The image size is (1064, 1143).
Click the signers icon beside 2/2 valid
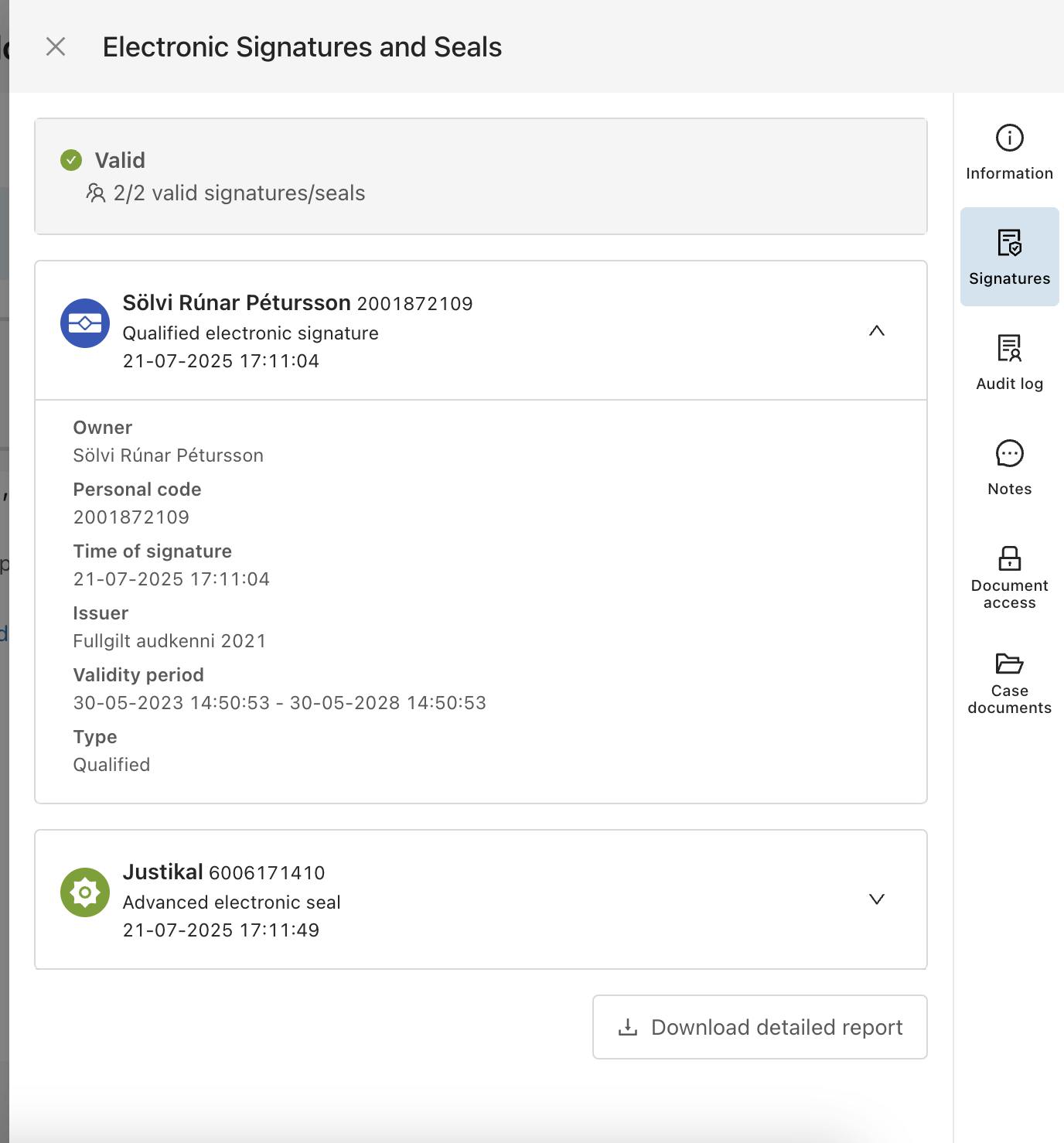pyautogui.click(x=96, y=193)
